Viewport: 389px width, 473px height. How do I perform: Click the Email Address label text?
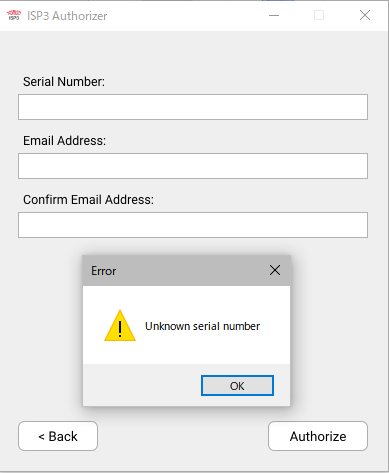pyautogui.click(x=64, y=141)
